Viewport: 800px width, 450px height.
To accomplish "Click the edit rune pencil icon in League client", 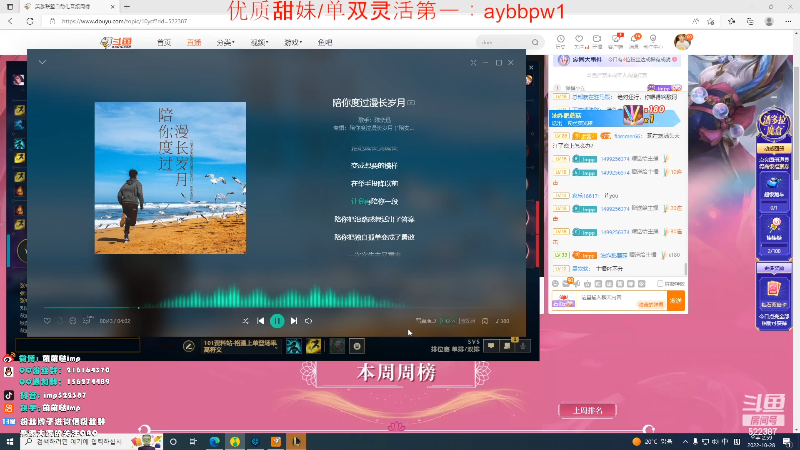I will pos(189,346).
